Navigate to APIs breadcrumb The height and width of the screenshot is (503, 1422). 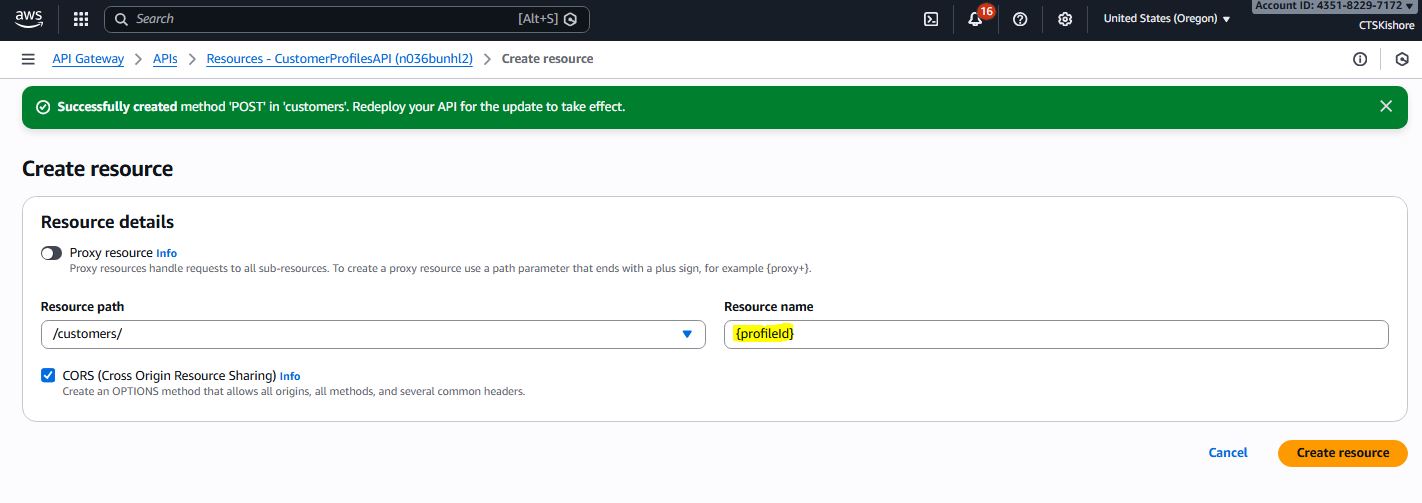pos(165,59)
